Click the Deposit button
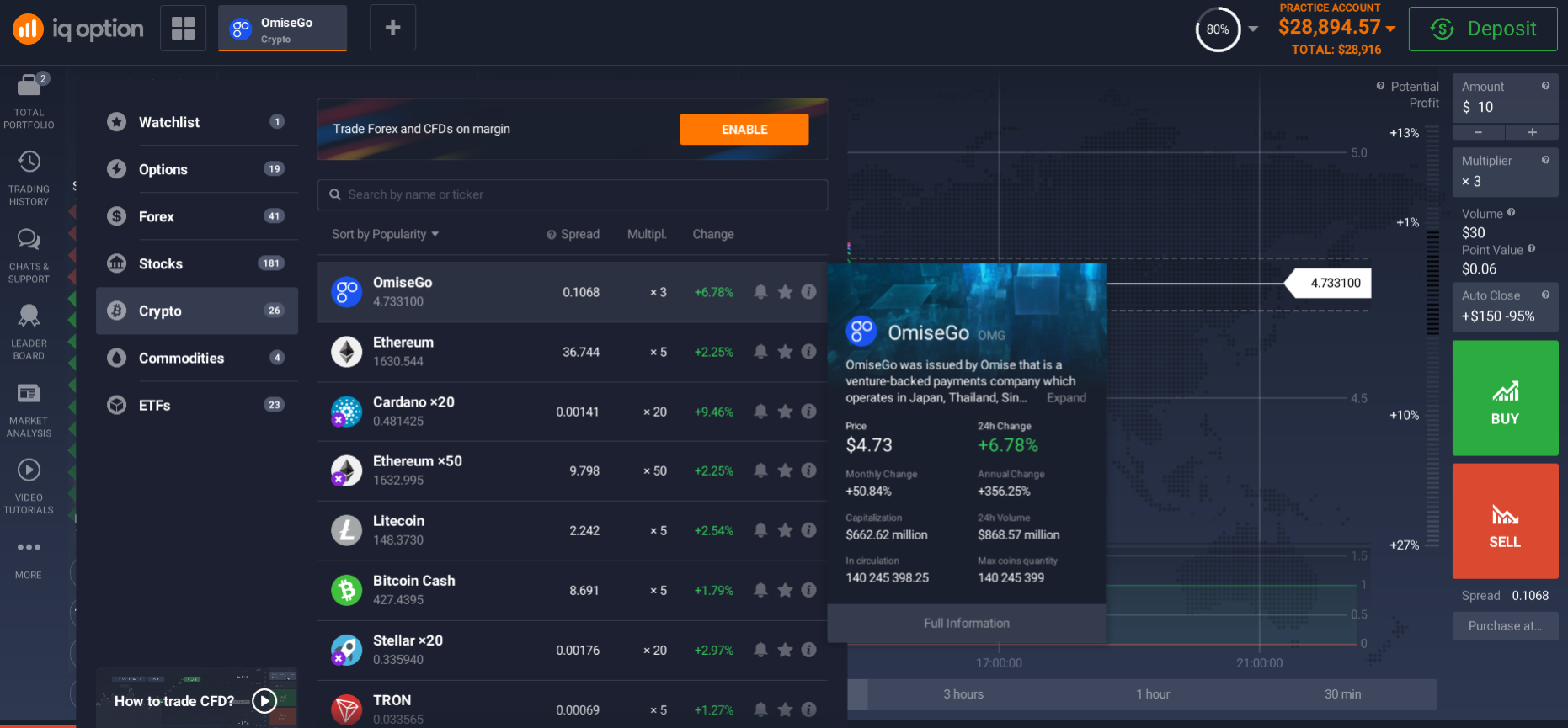 click(1482, 29)
